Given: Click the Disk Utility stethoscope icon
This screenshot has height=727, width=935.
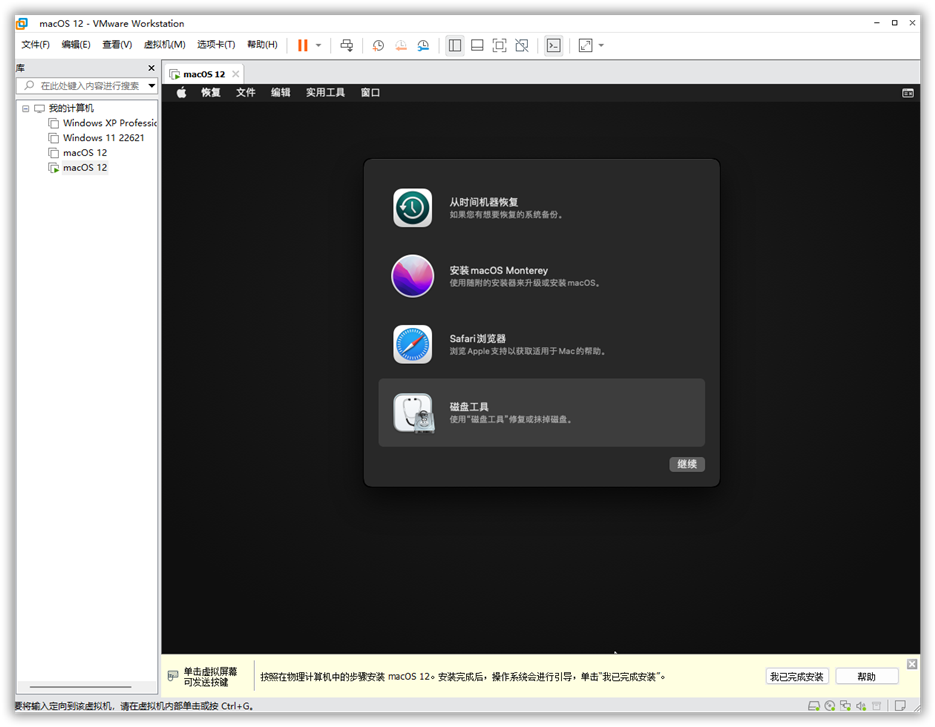Looking at the screenshot, I should coord(413,413).
